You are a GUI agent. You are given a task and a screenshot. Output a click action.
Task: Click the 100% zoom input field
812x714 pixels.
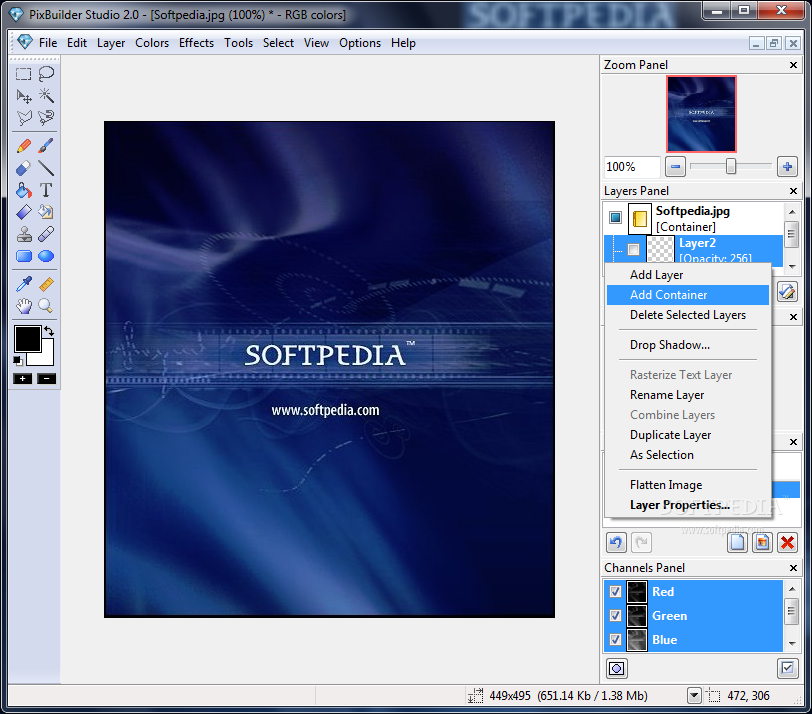(632, 167)
